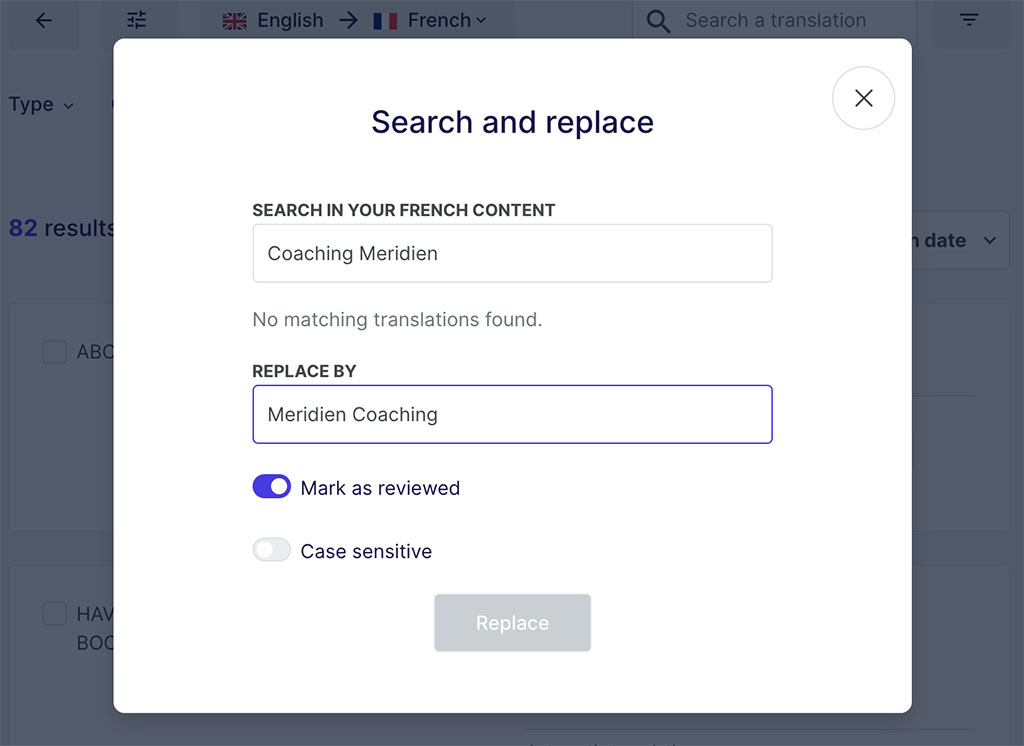This screenshot has width=1024, height=746.
Task: Check the ABO translation checkbox
Action: coord(54,352)
